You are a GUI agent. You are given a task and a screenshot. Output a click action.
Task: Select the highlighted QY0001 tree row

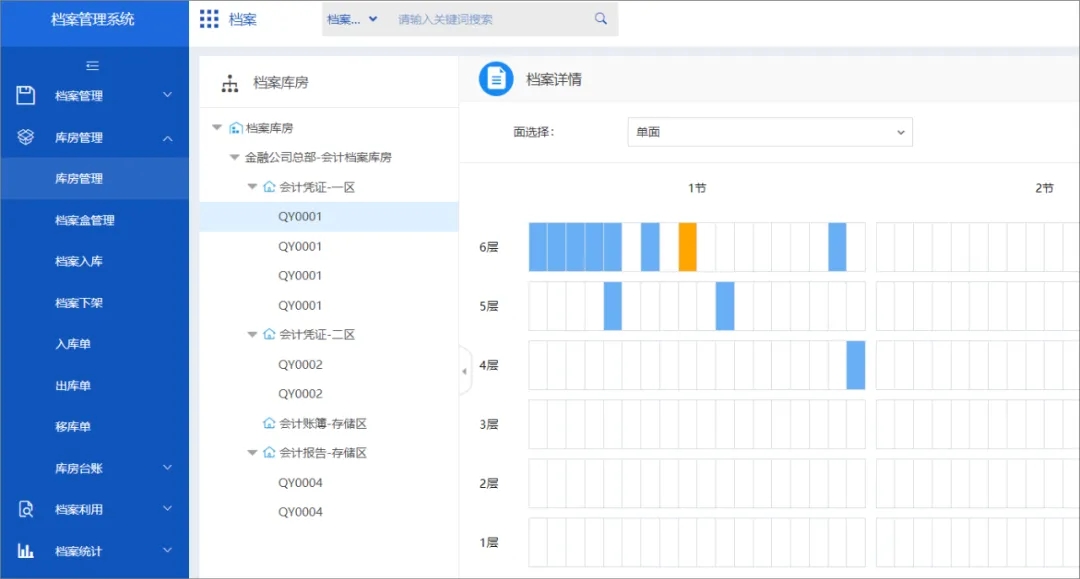point(329,216)
